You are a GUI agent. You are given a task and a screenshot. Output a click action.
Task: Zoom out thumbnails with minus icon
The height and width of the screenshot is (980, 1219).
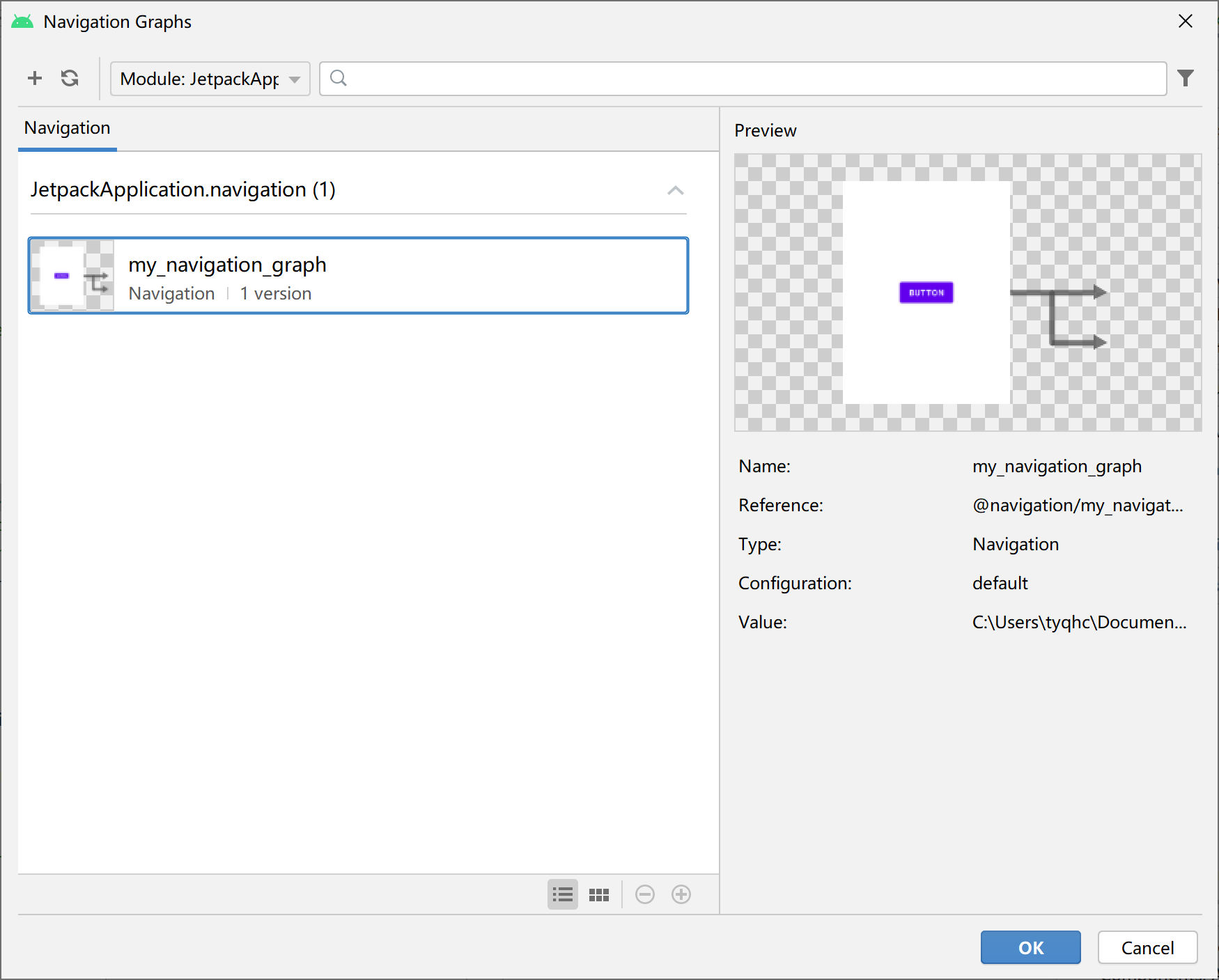point(645,894)
